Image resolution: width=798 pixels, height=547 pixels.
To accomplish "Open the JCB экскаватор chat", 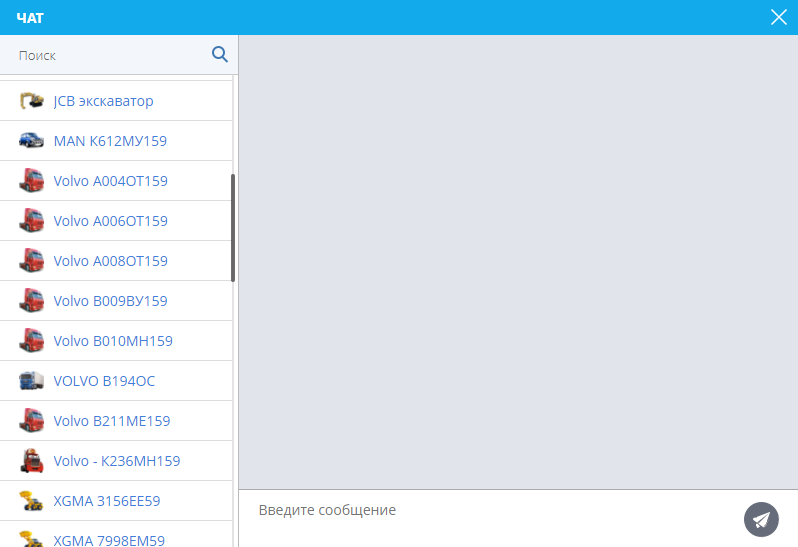I will point(103,101).
